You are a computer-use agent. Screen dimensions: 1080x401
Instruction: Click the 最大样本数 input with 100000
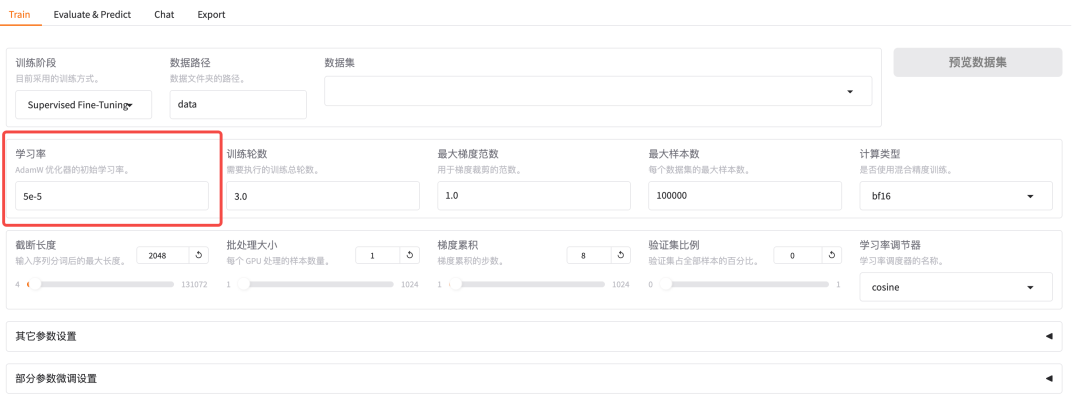tap(745, 196)
